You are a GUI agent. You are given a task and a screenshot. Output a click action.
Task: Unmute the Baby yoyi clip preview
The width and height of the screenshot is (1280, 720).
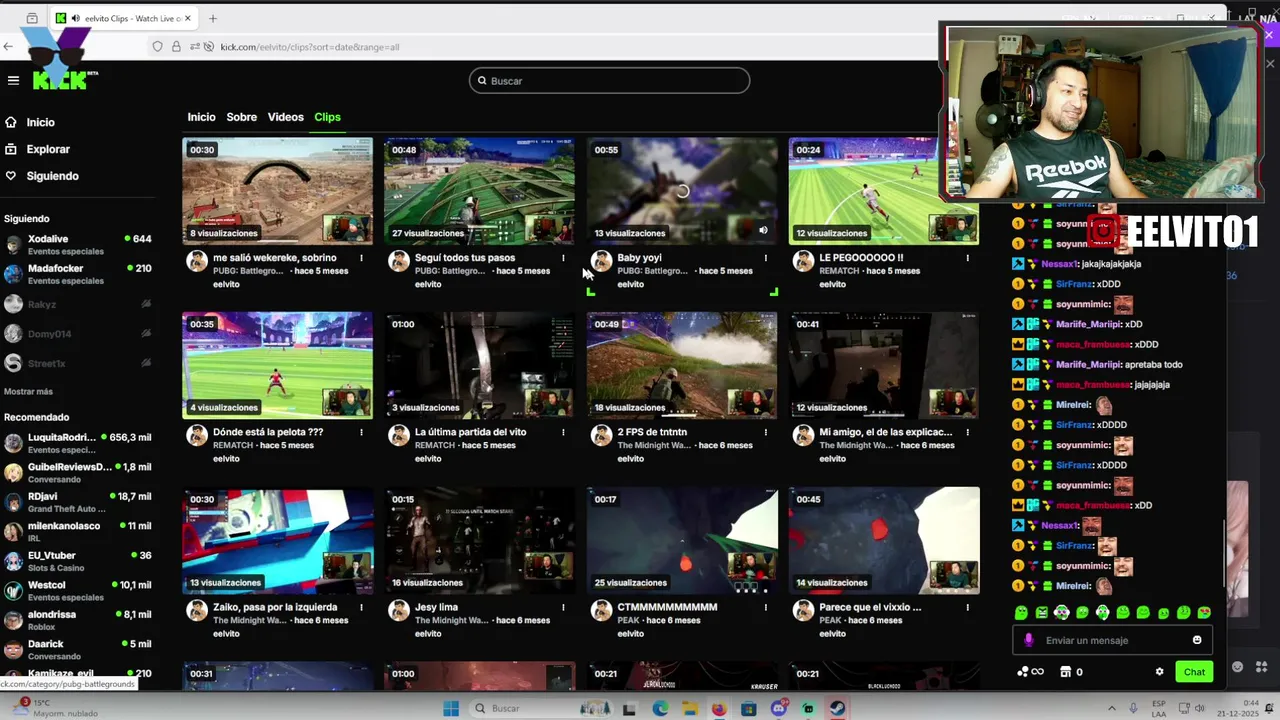pyautogui.click(x=763, y=231)
